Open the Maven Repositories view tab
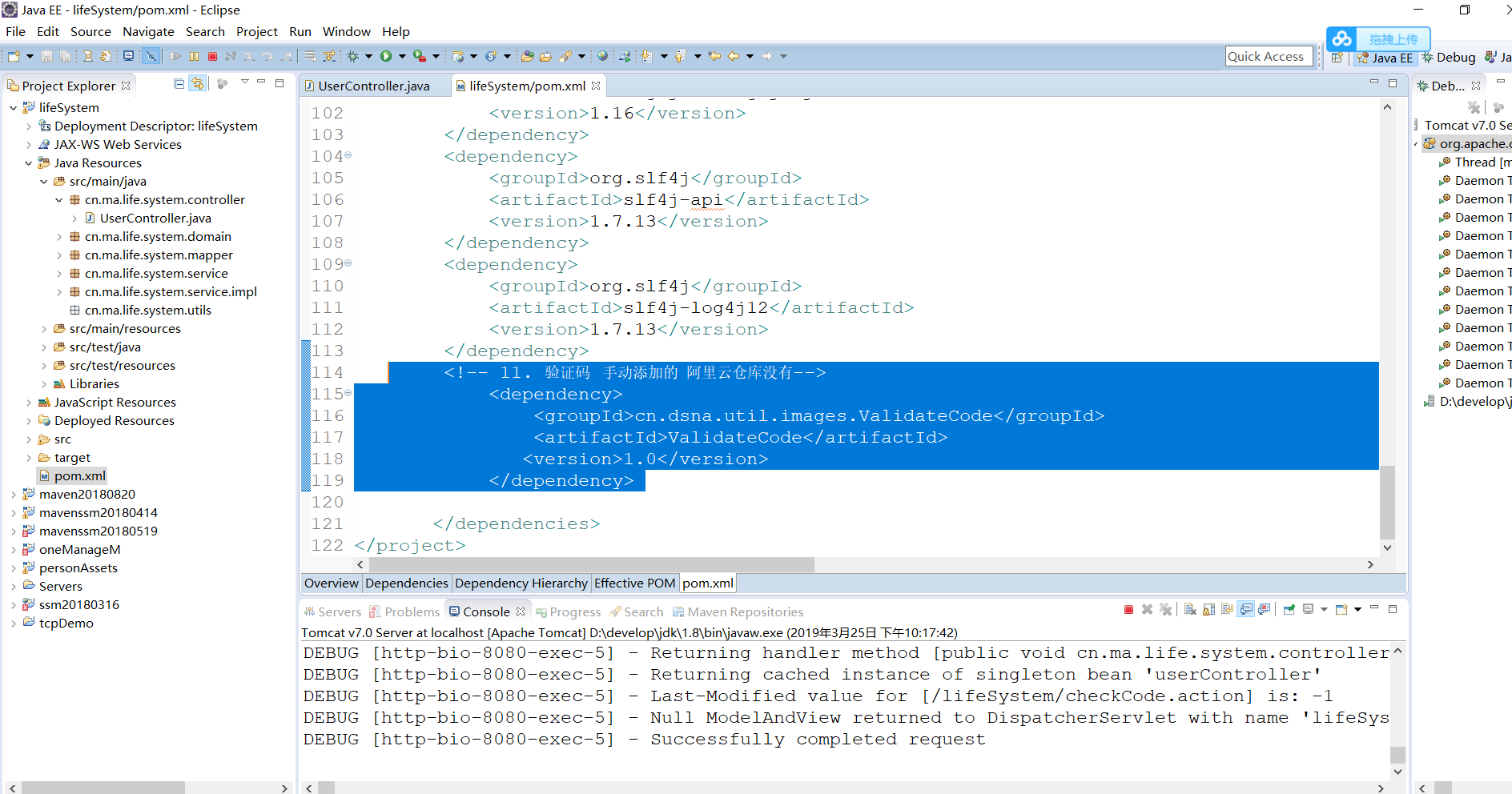The width and height of the screenshot is (1512, 794). (x=738, y=612)
